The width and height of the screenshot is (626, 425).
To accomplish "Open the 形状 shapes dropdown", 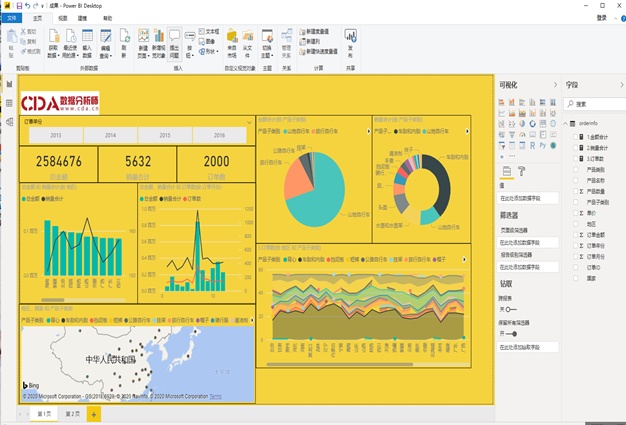I will click(209, 51).
